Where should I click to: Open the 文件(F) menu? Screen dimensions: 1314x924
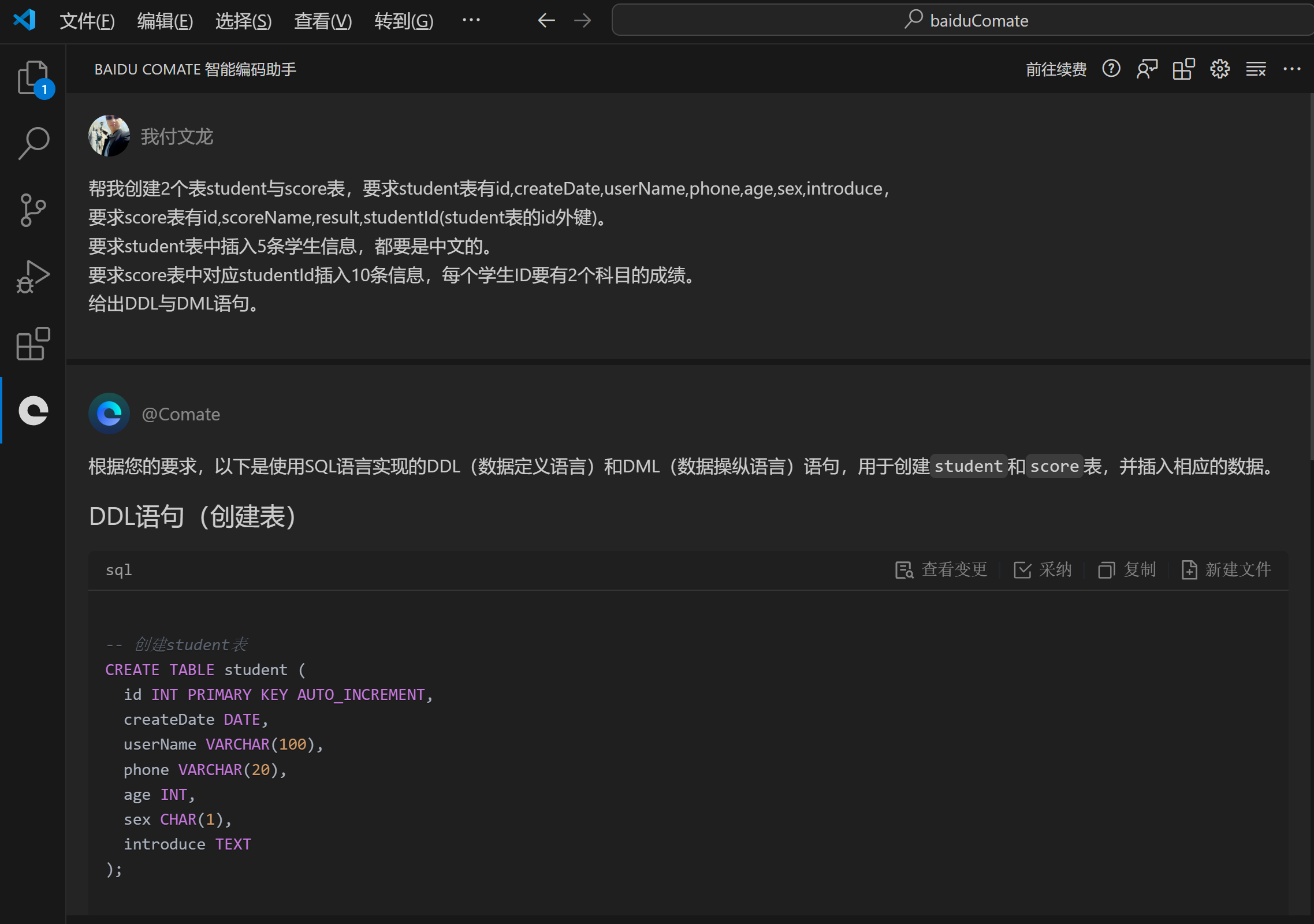point(87,21)
